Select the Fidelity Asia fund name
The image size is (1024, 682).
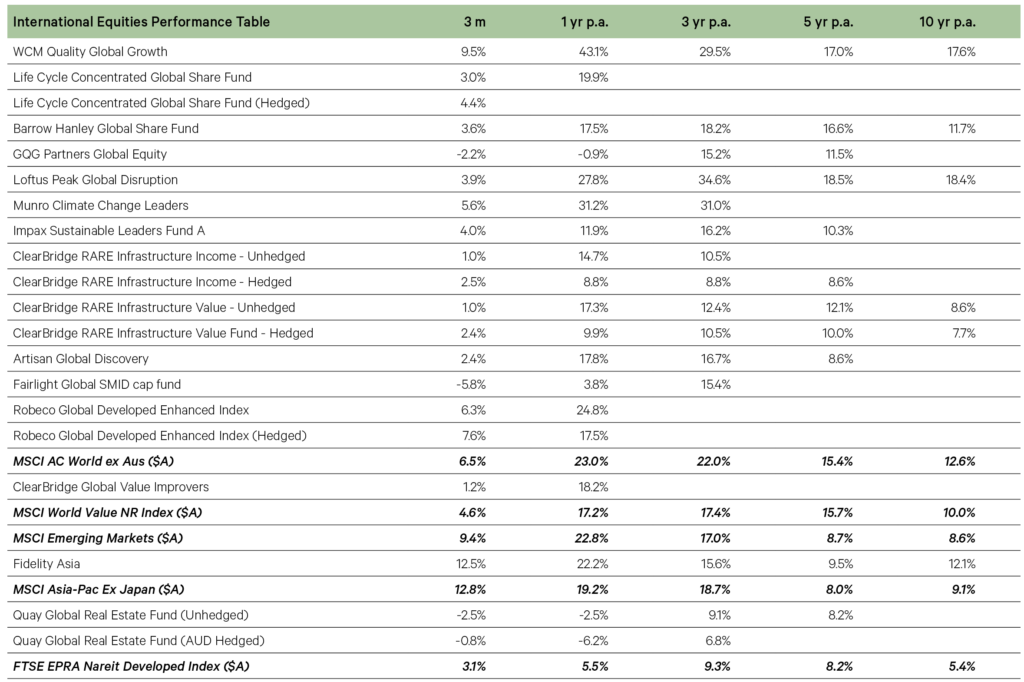(47, 563)
